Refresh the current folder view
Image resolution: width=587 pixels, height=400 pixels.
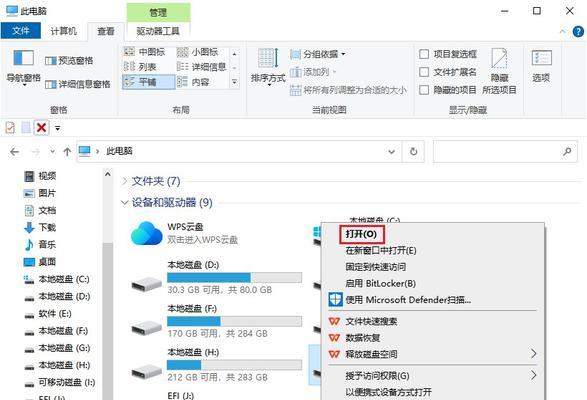pos(413,152)
